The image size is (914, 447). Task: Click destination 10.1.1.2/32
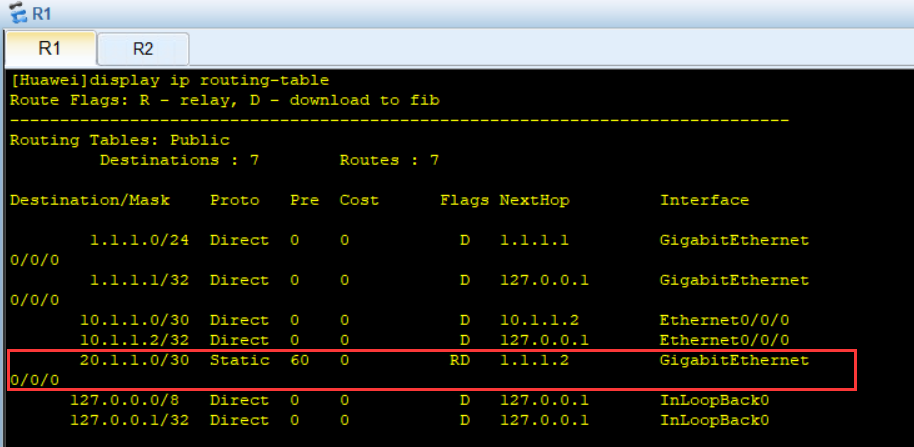[x=135, y=340]
